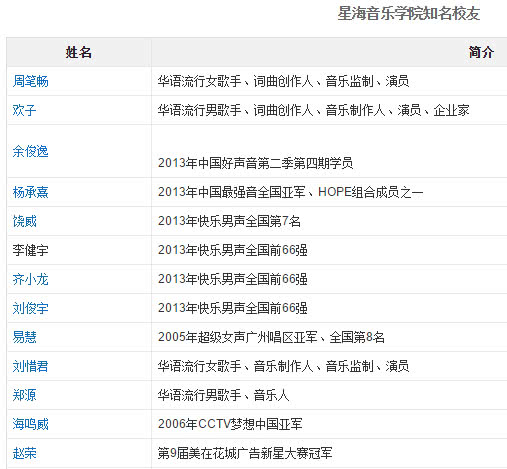Select 周笔畅's description 华语流行女歌手、词曲创作人
Image resolution: width=507 pixels, height=469 pixels.
pos(236,81)
